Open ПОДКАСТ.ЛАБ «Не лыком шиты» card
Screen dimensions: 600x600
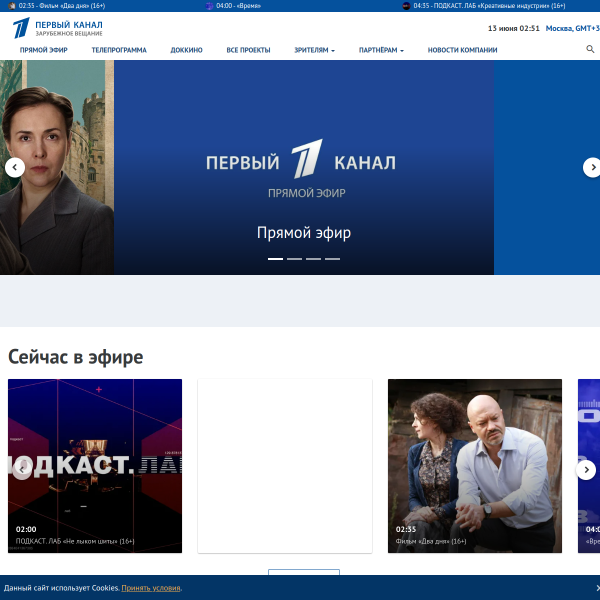pyautogui.click(x=95, y=466)
